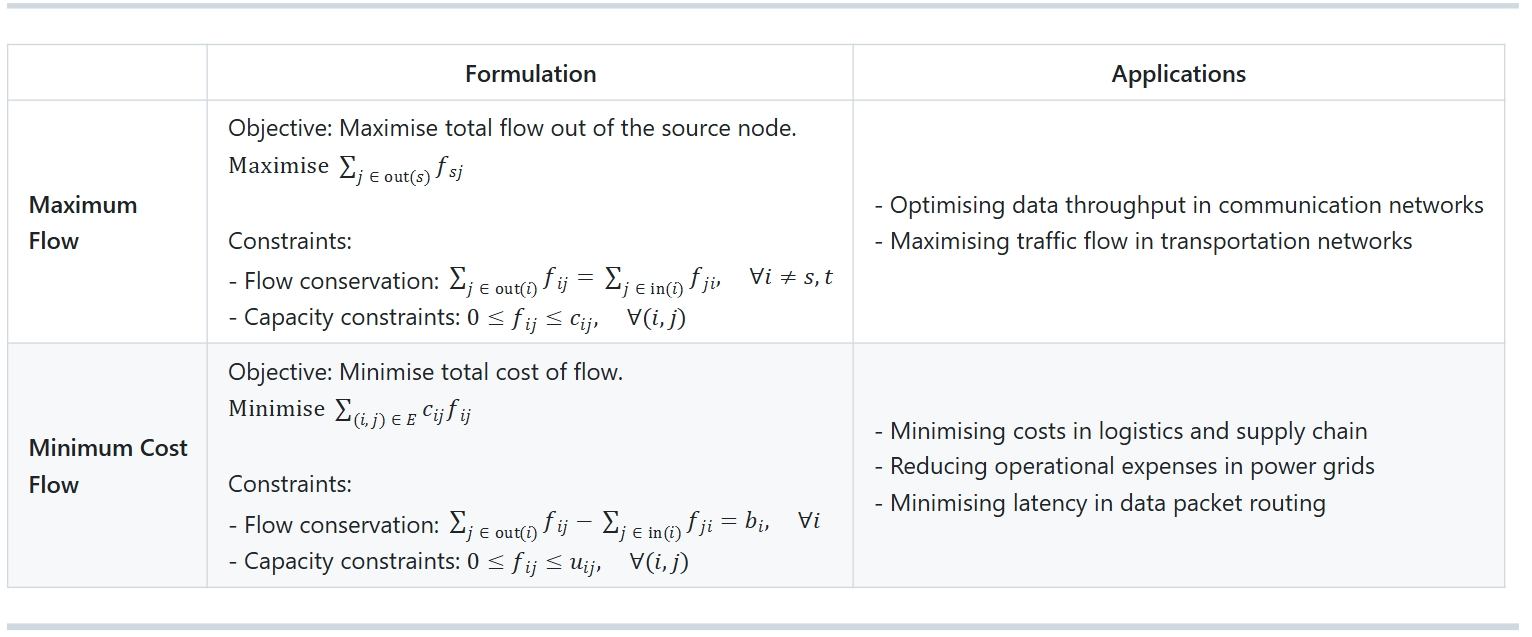Click the Formulation column header
1532x637 pixels.
tap(530, 74)
